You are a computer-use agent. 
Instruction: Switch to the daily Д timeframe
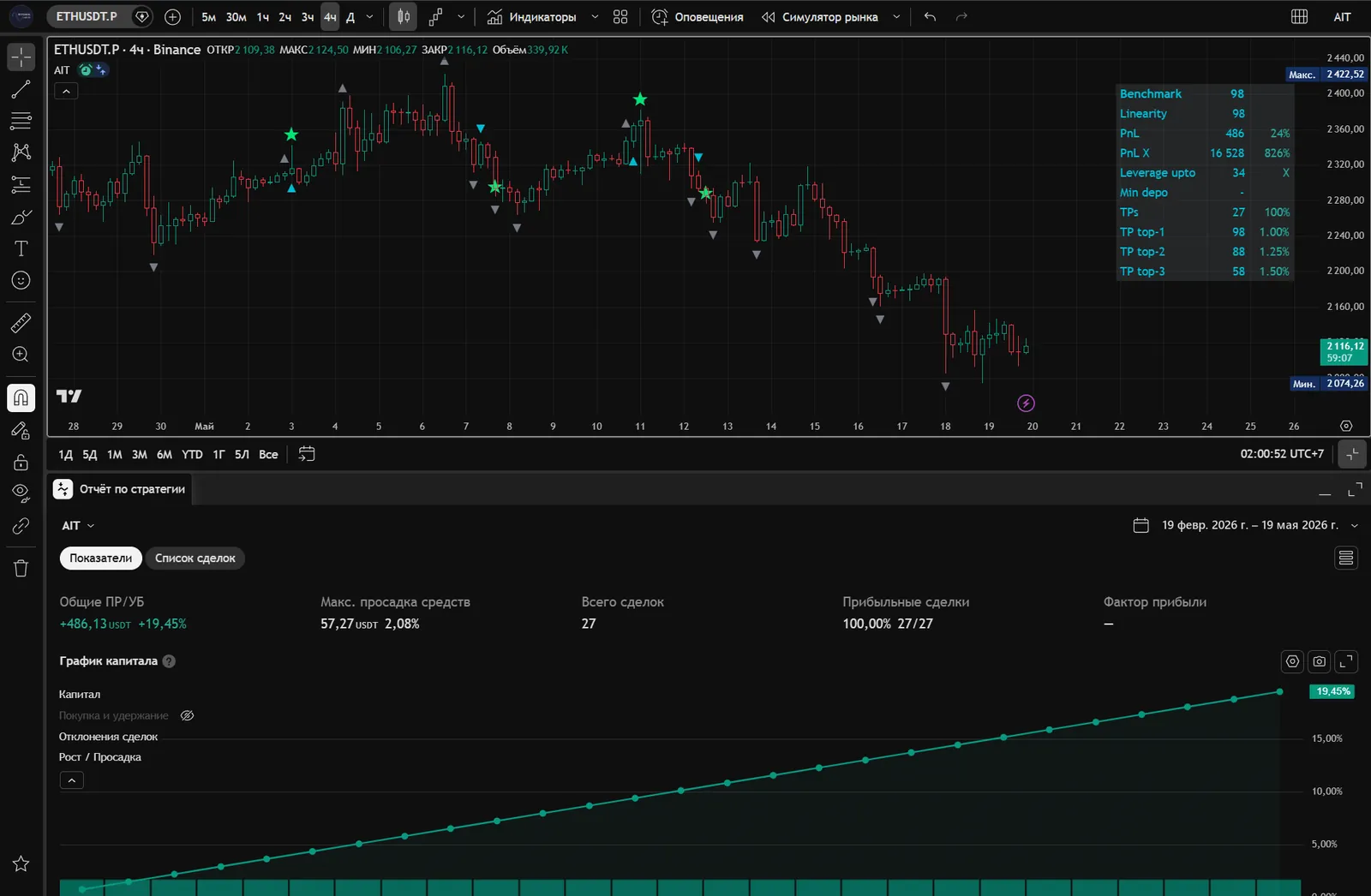[350, 17]
